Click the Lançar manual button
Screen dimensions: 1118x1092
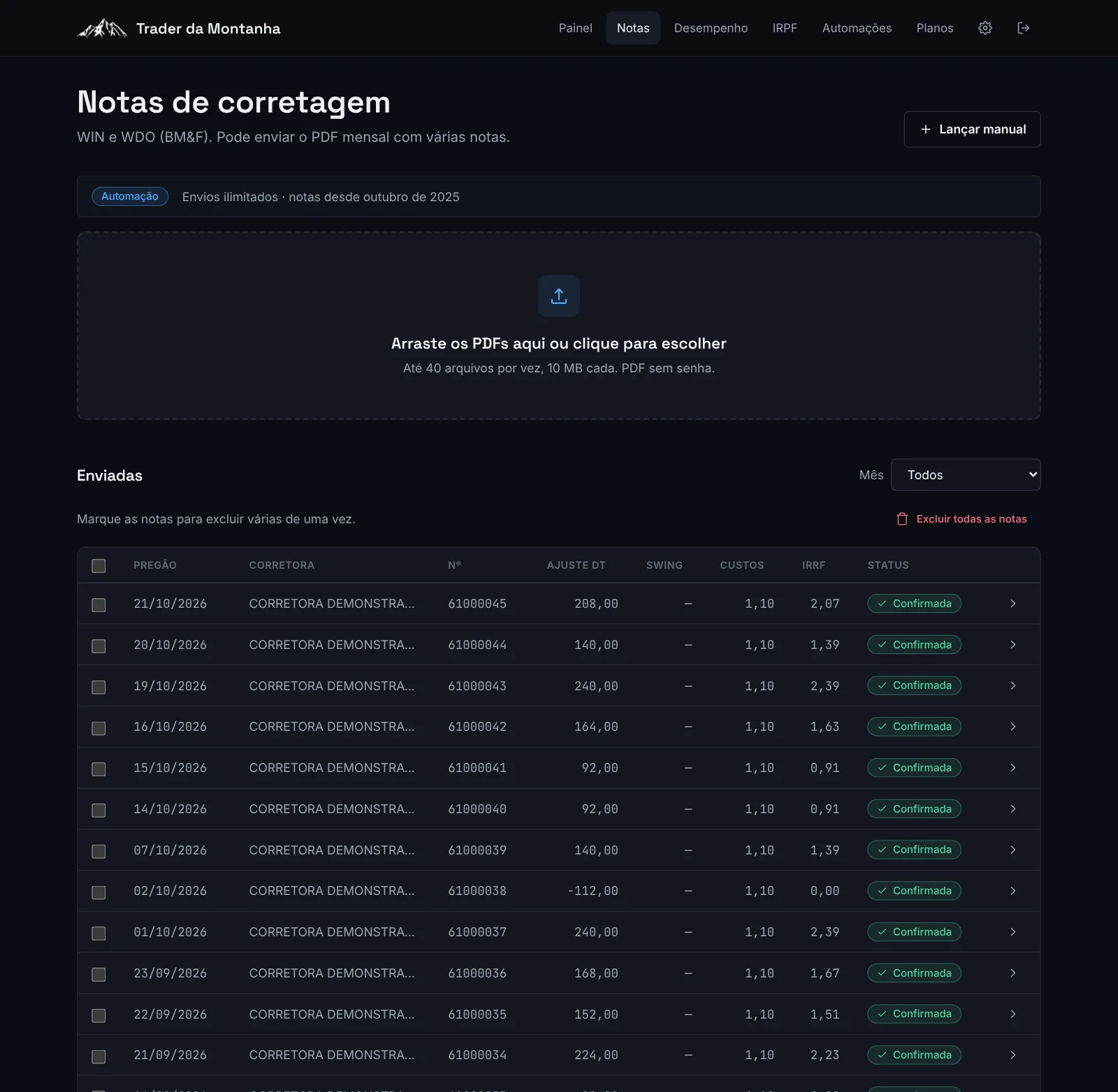click(972, 129)
